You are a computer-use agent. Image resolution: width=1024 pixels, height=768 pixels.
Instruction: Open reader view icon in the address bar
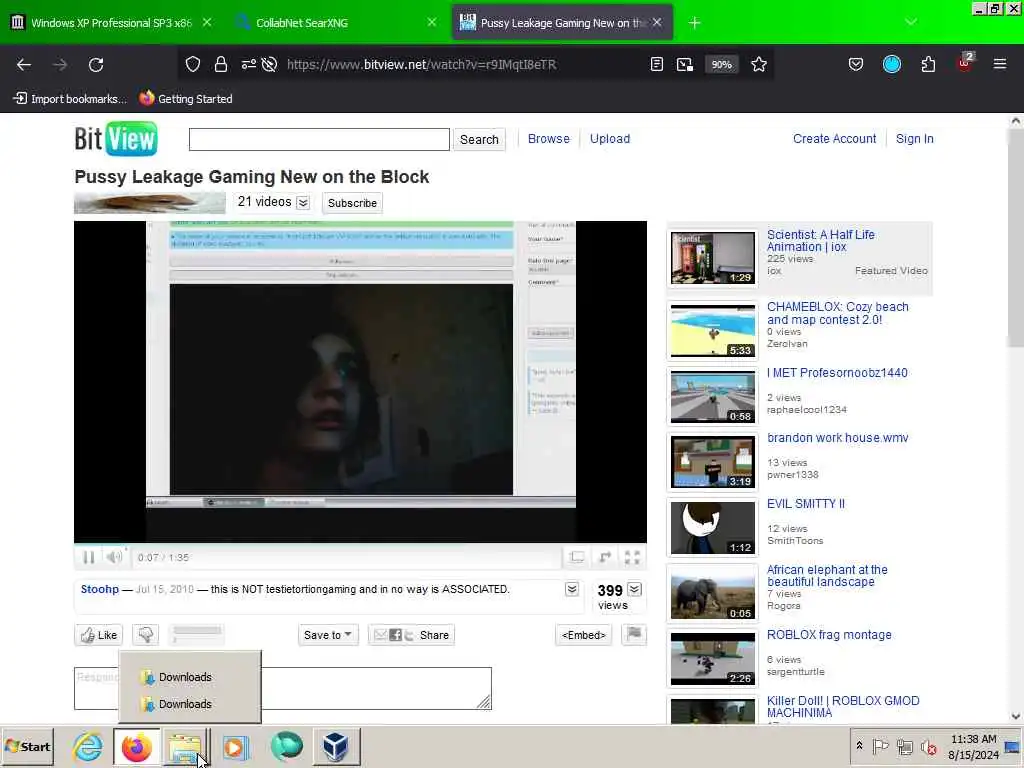[657, 64]
